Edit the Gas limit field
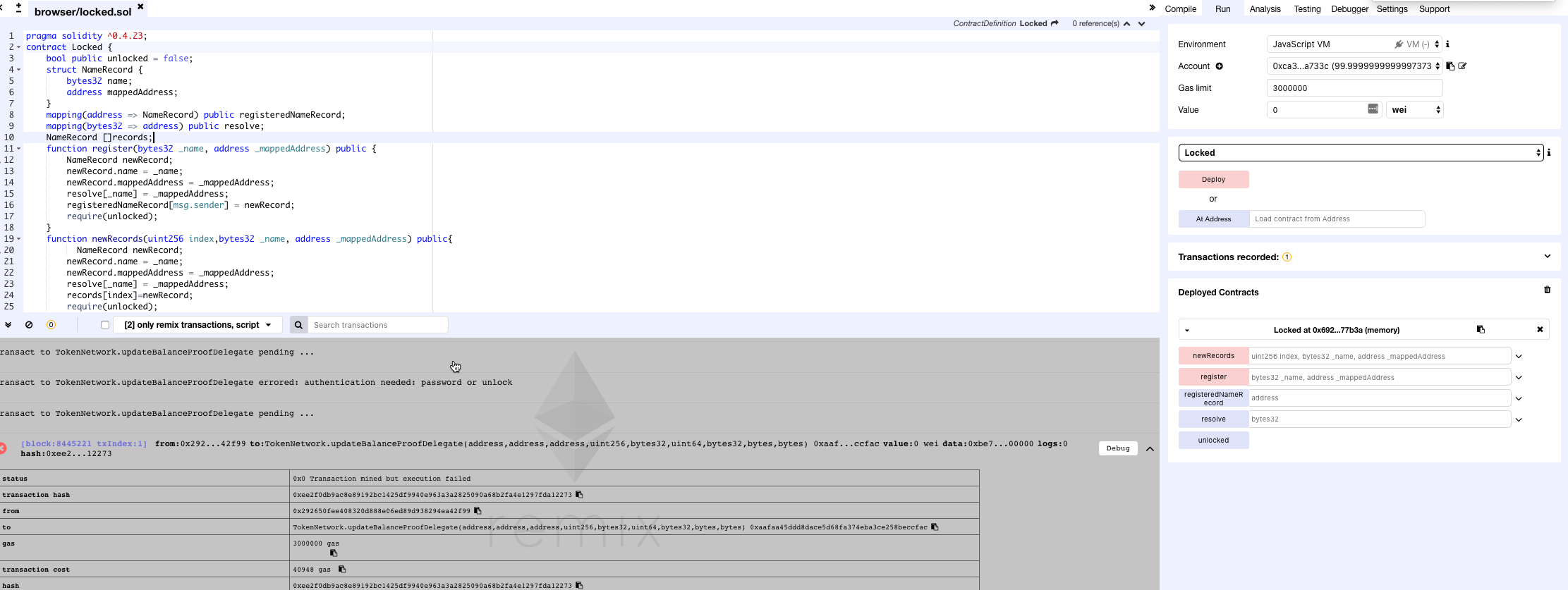The image size is (1568, 590). click(x=1354, y=87)
